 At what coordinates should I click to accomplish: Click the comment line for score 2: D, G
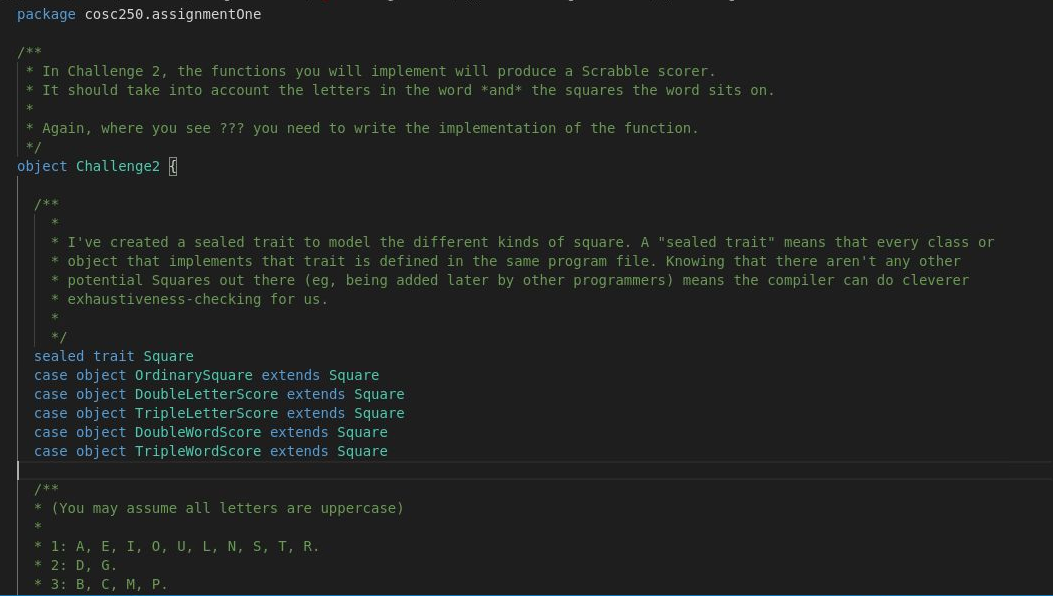100,565
